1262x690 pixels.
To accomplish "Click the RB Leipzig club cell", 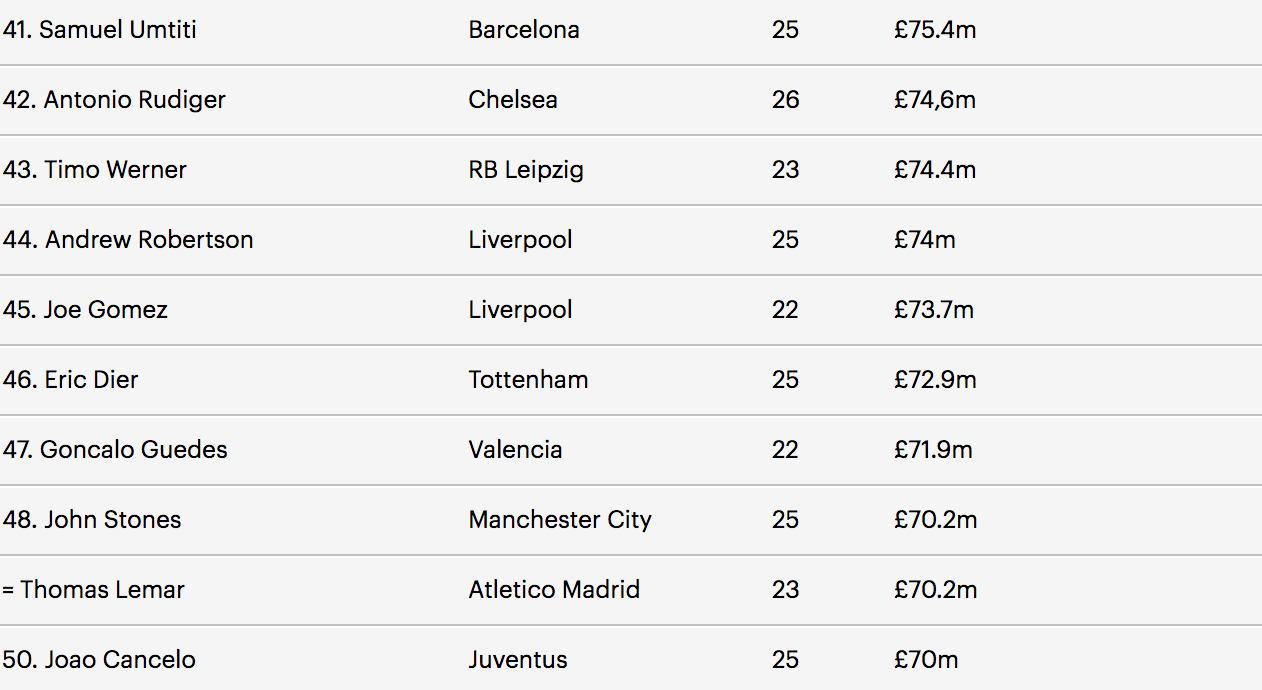I will pos(526,170).
